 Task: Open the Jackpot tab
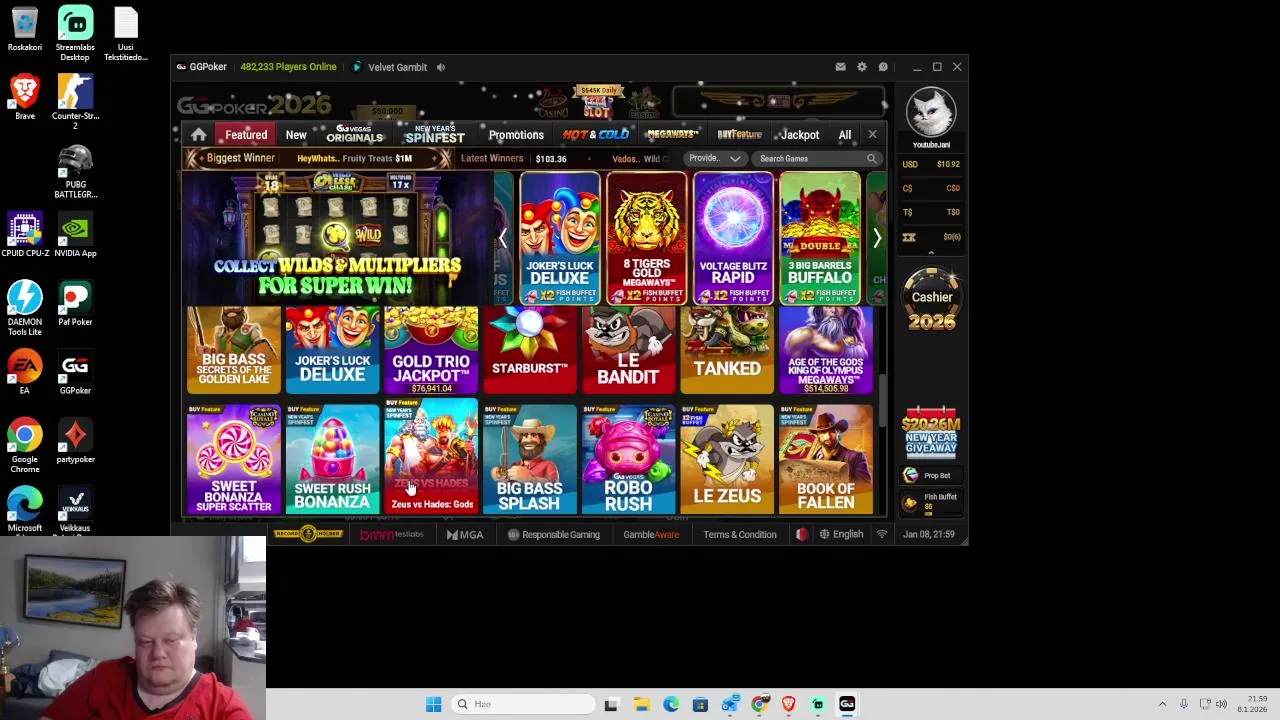(x=800, y=135)
